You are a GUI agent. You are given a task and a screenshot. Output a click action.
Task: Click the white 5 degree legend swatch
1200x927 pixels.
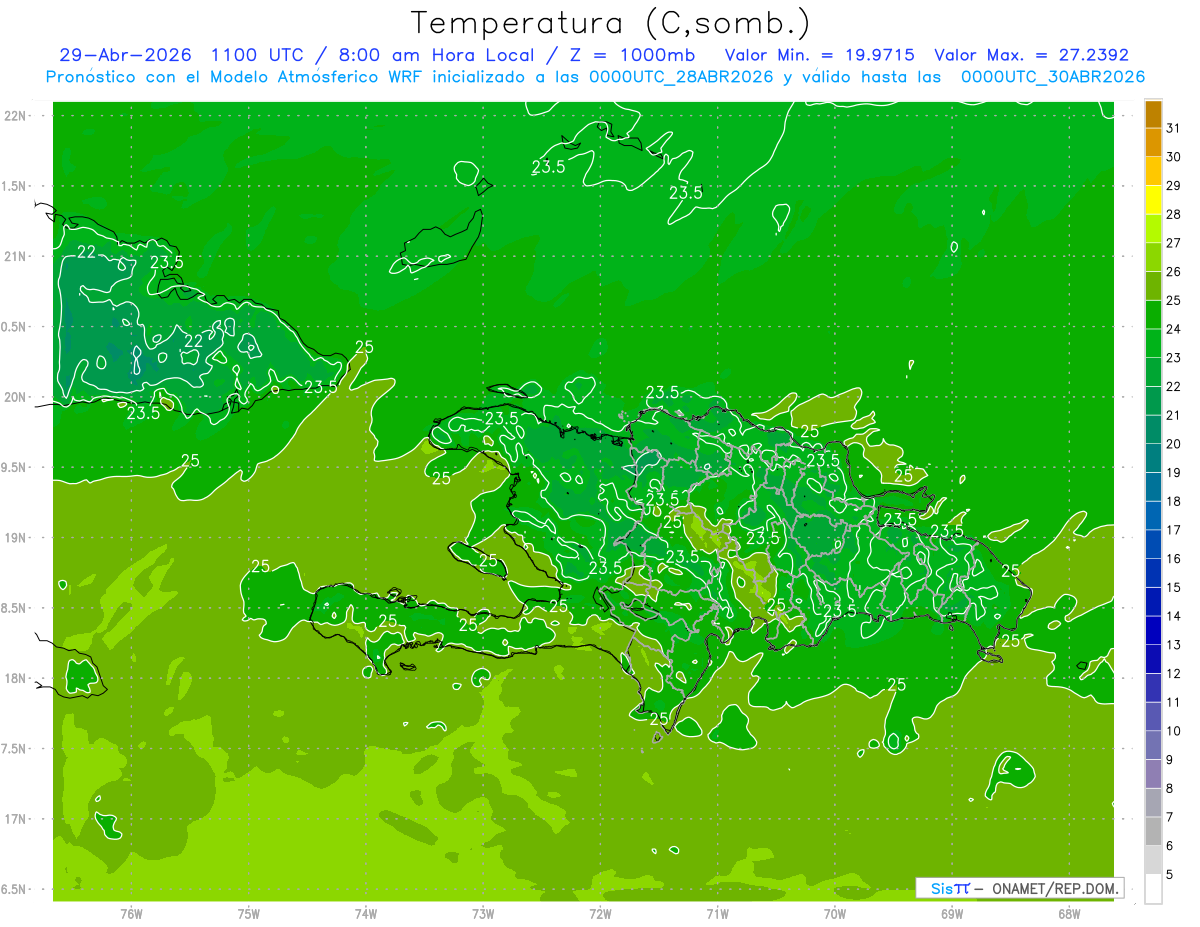click(1153, 889)
